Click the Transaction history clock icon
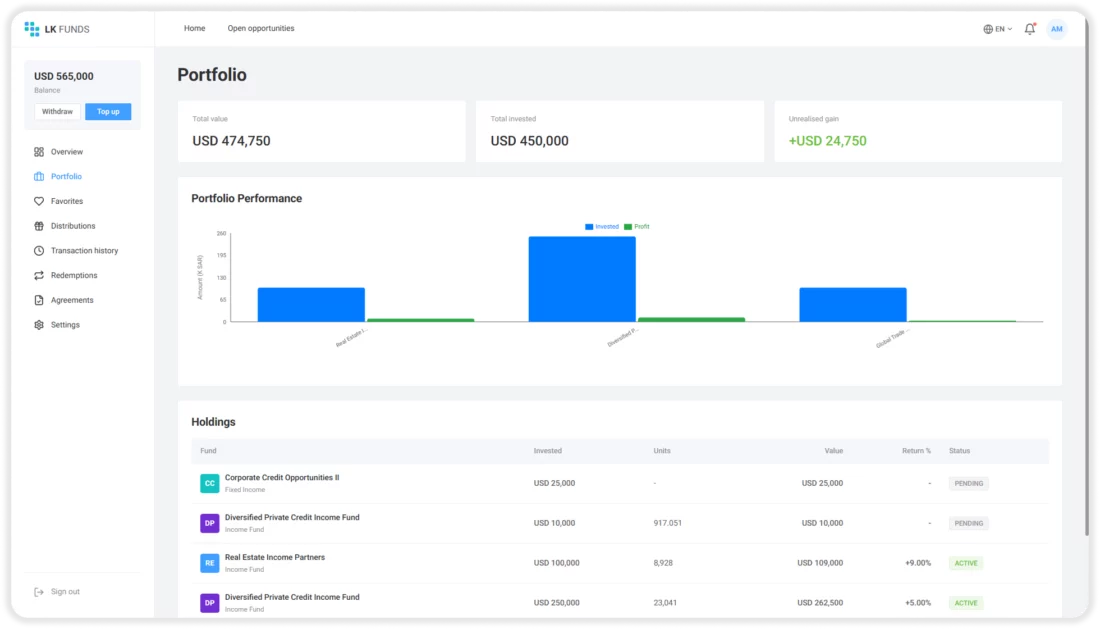This screenshot has width=1100, height=629. point(39,250)
